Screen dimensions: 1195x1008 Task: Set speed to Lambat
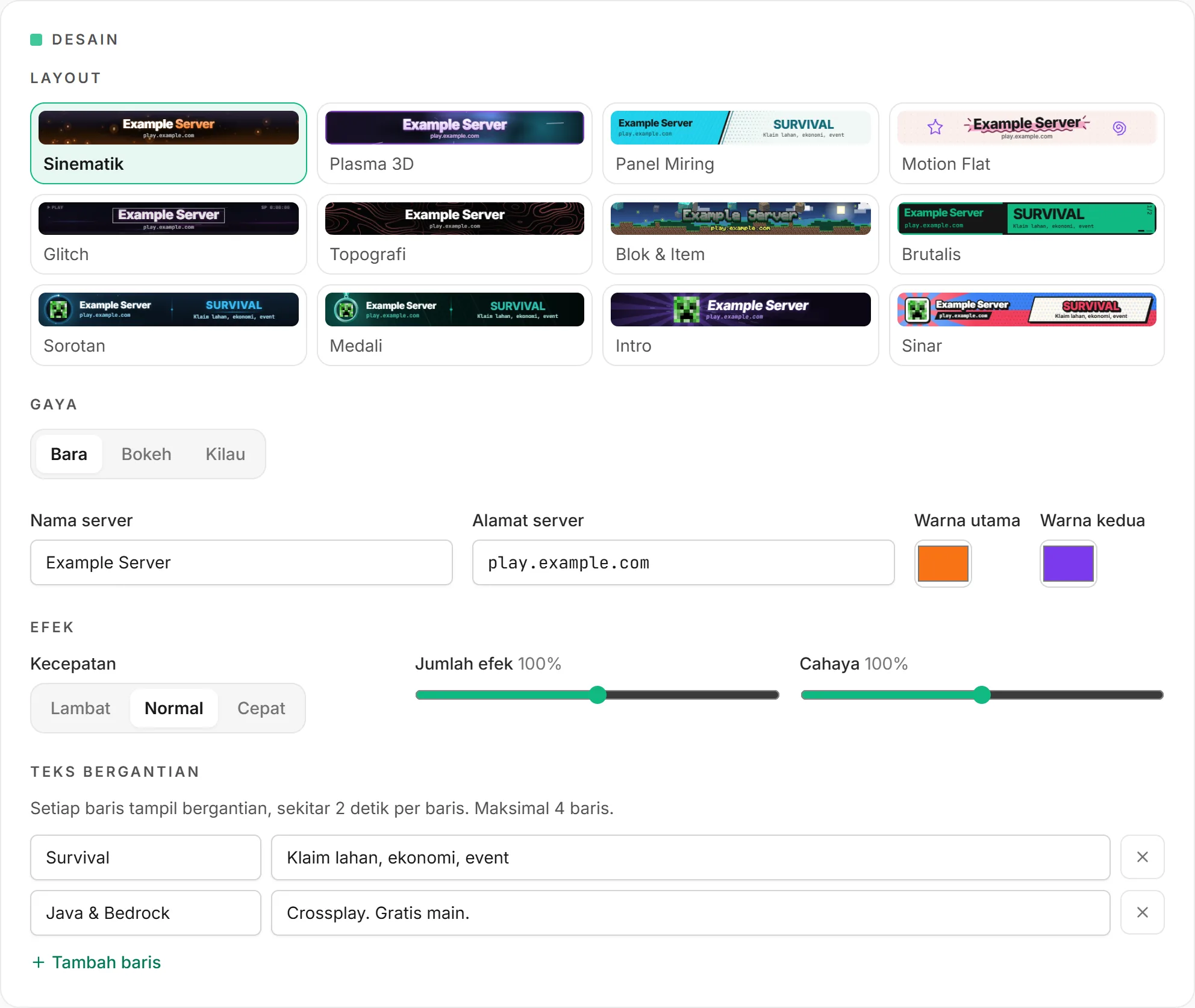coord(81,708)
